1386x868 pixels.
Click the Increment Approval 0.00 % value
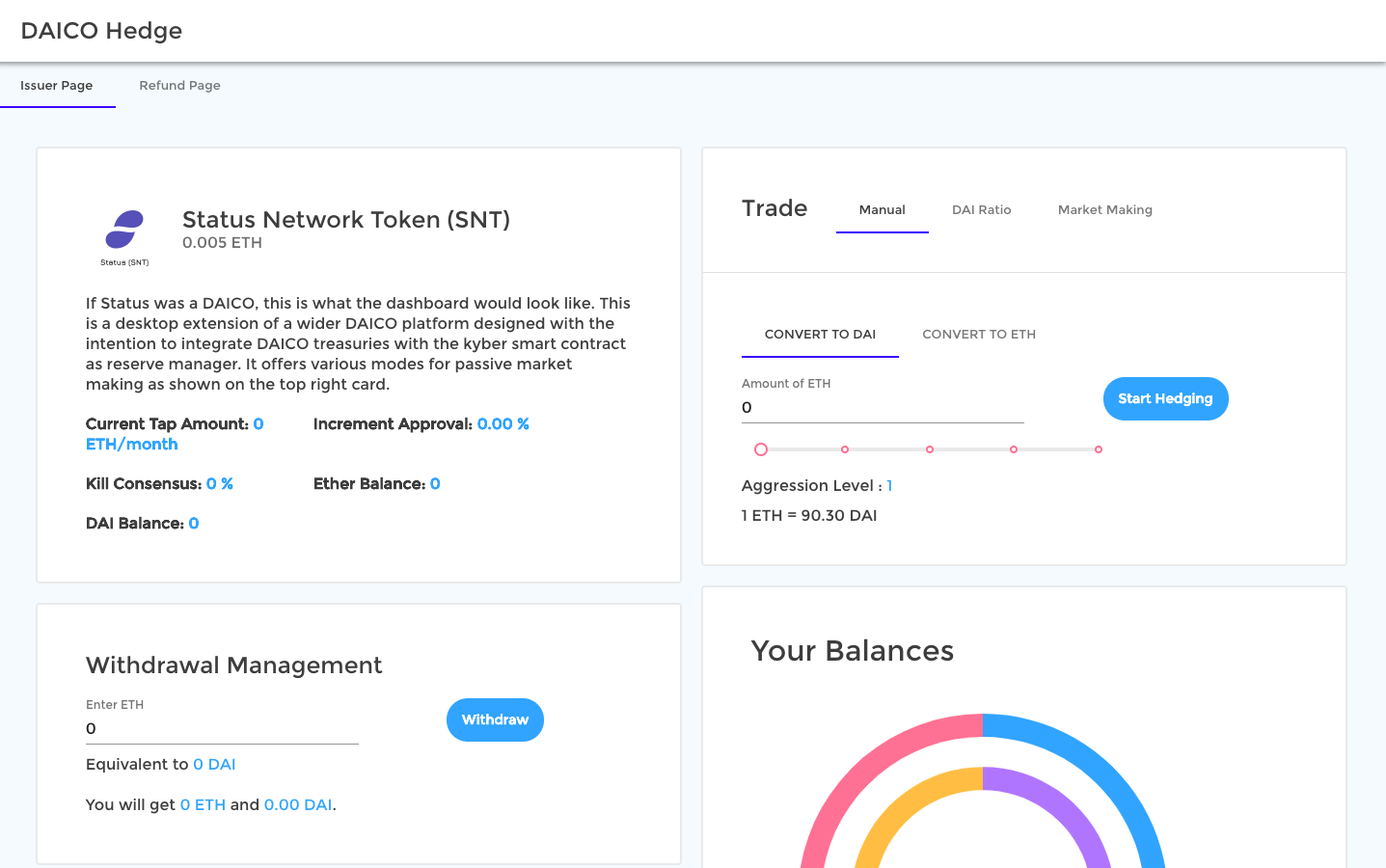click(503, 424)
